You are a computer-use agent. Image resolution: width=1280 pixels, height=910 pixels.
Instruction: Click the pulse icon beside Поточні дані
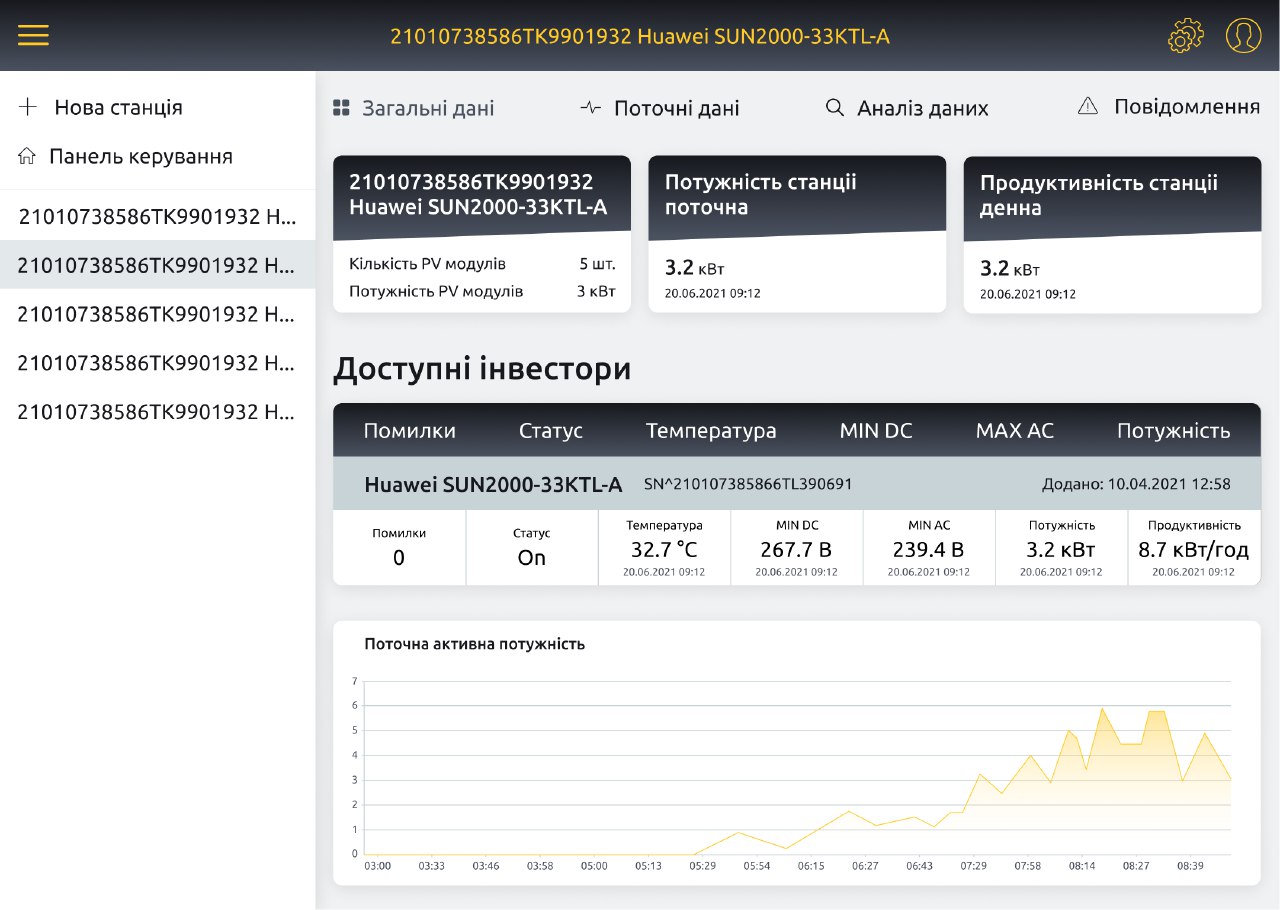point(591,108)
